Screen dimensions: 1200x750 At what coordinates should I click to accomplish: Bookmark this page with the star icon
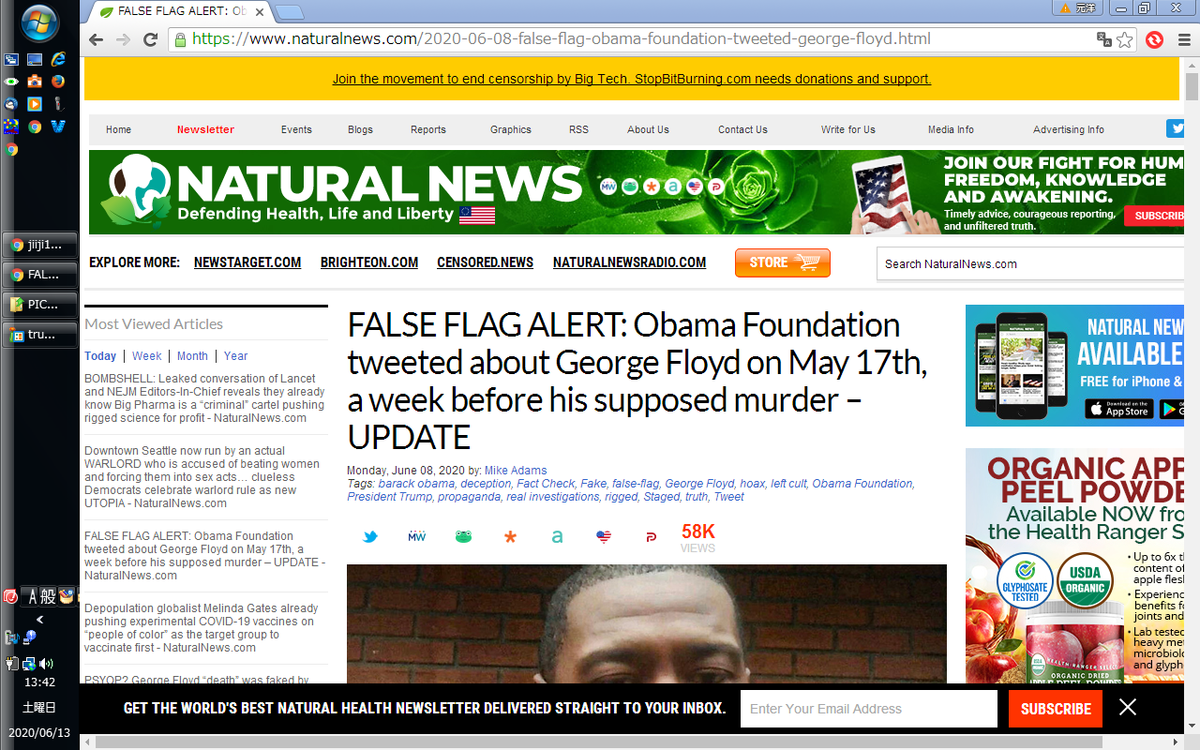coord(1125,40)
